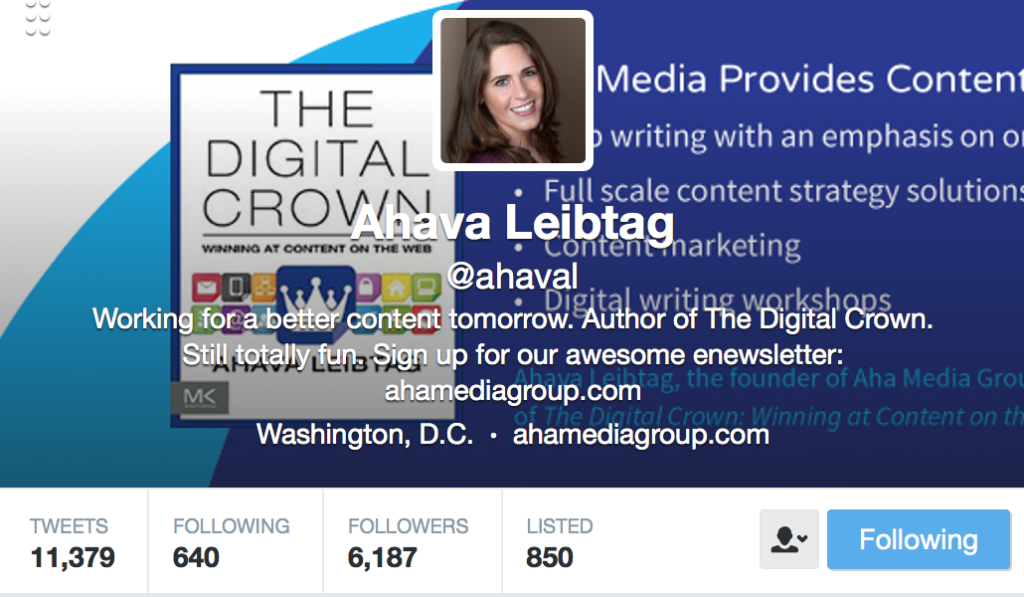The height and width of the screenshot is (597, 1024).
Task: View the Tweets count 11,379
Action: 72,542
